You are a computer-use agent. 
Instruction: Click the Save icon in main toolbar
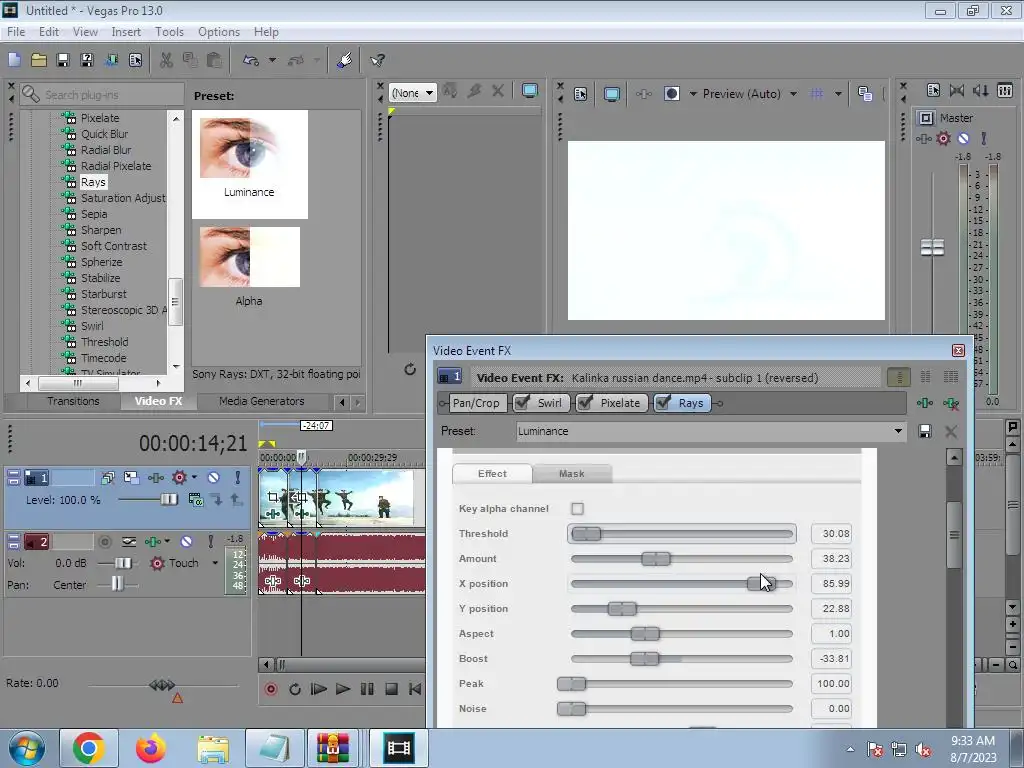click(x=63, y=60)
